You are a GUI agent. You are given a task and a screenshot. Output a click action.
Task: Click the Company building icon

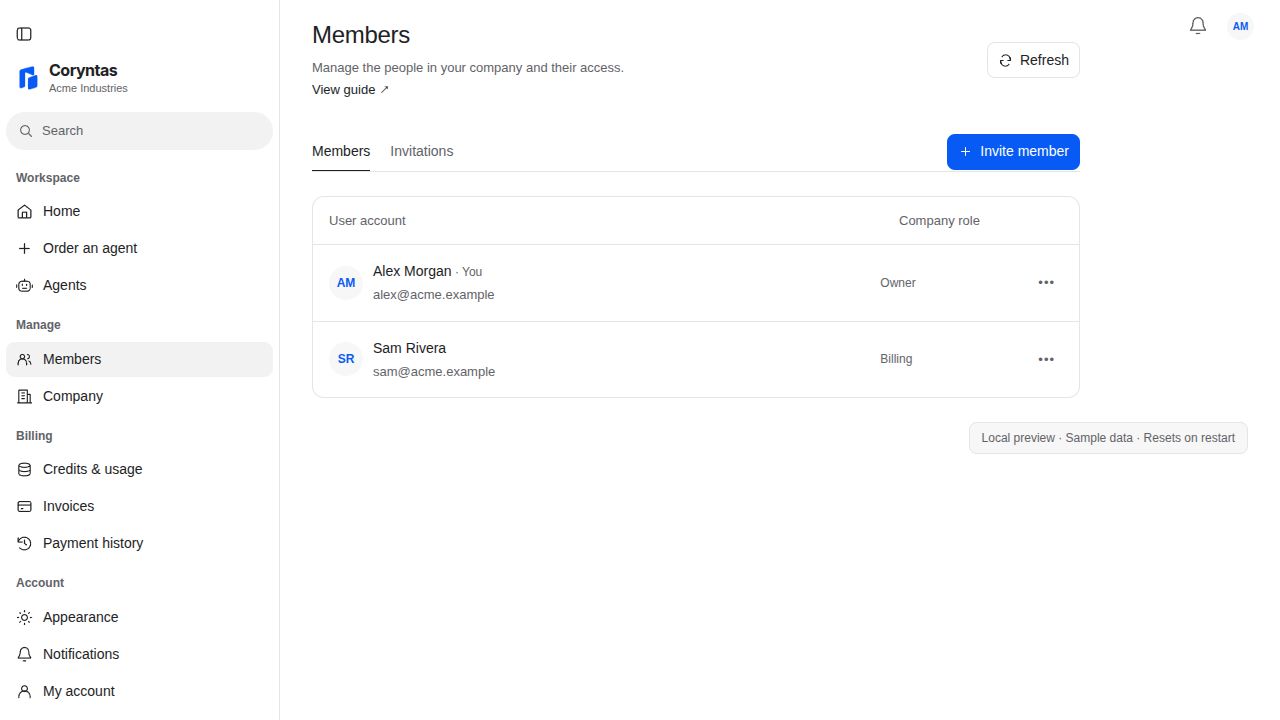tap(25, 397)
